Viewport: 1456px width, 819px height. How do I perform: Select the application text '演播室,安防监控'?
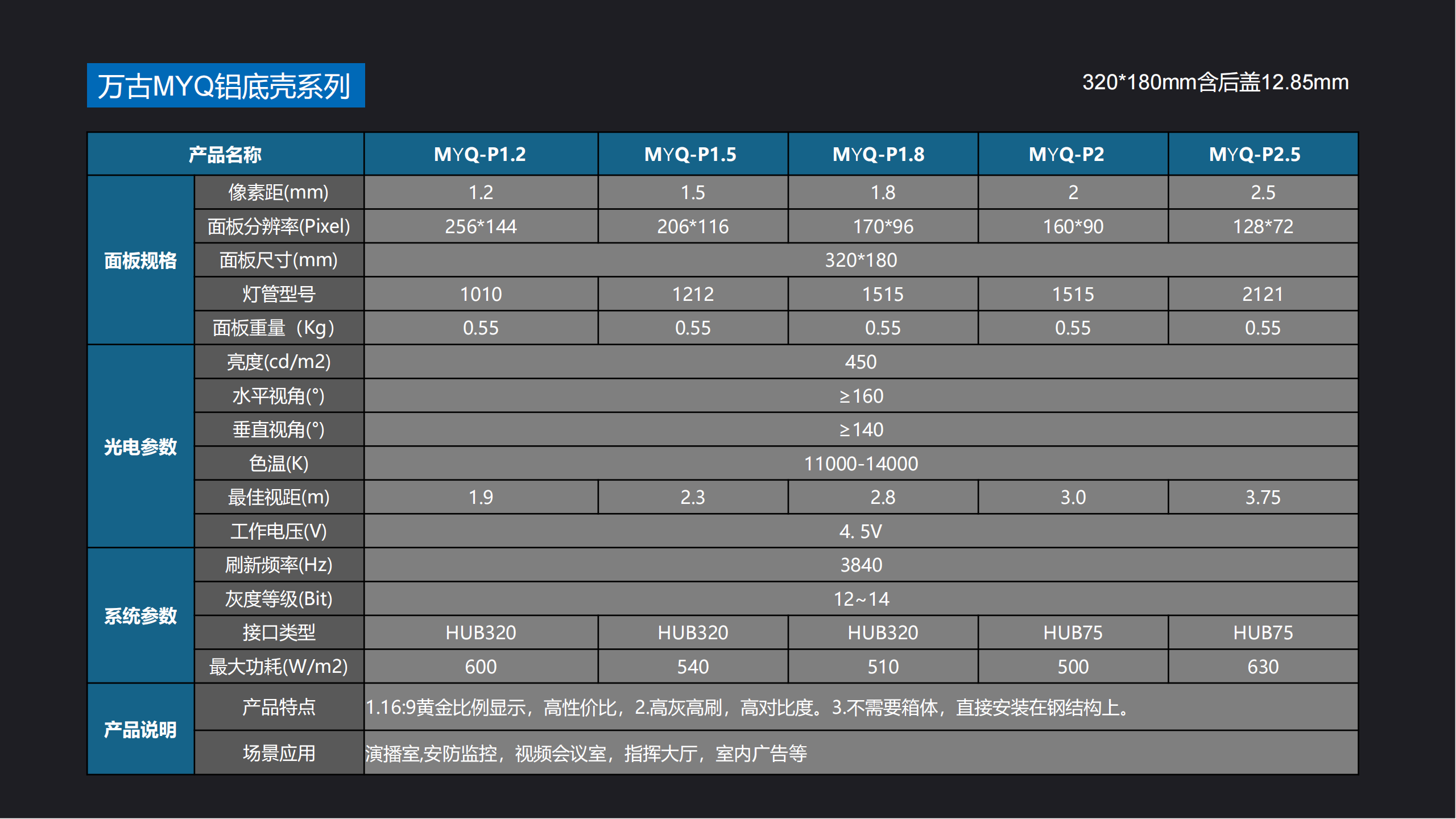click(586, 754)
